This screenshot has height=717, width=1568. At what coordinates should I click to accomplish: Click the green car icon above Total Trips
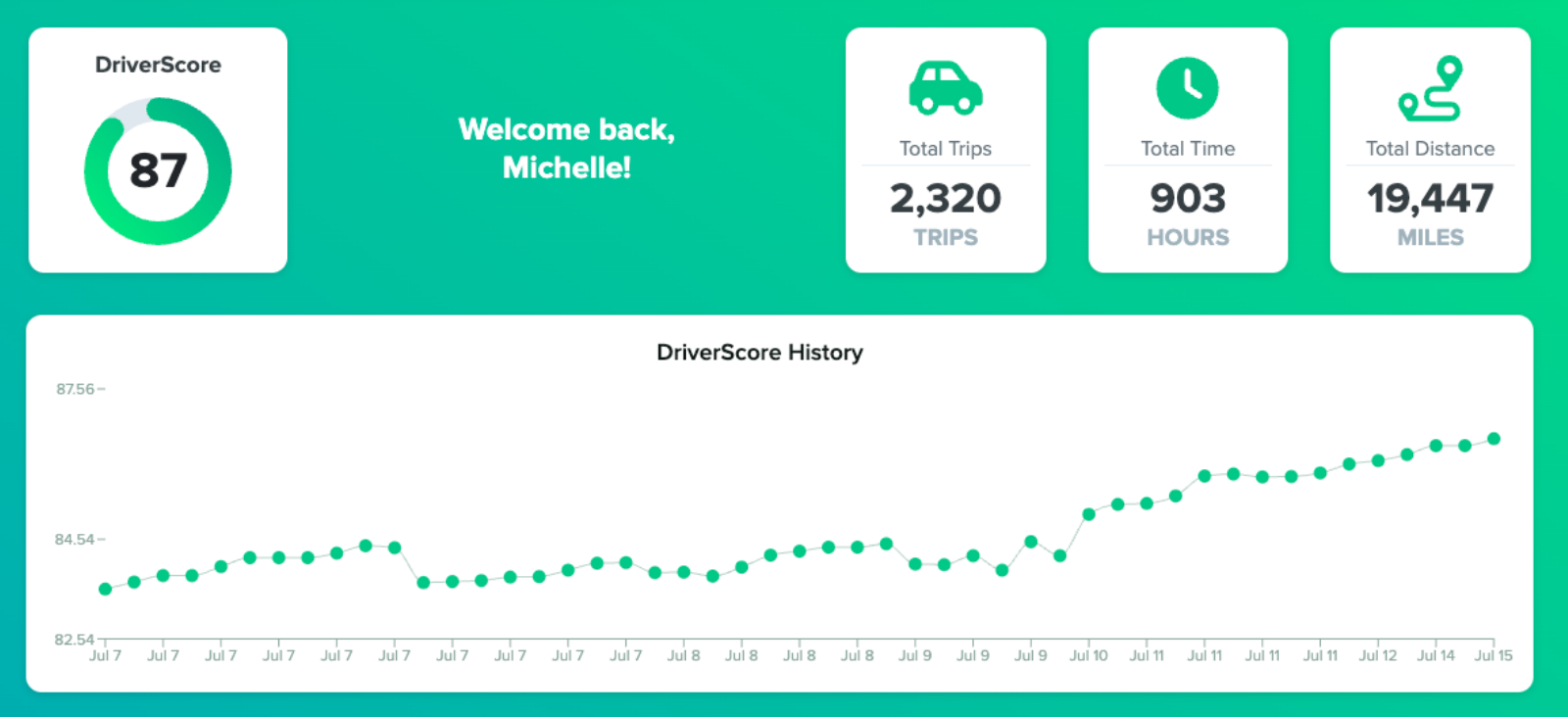click(x=946, y=88)
